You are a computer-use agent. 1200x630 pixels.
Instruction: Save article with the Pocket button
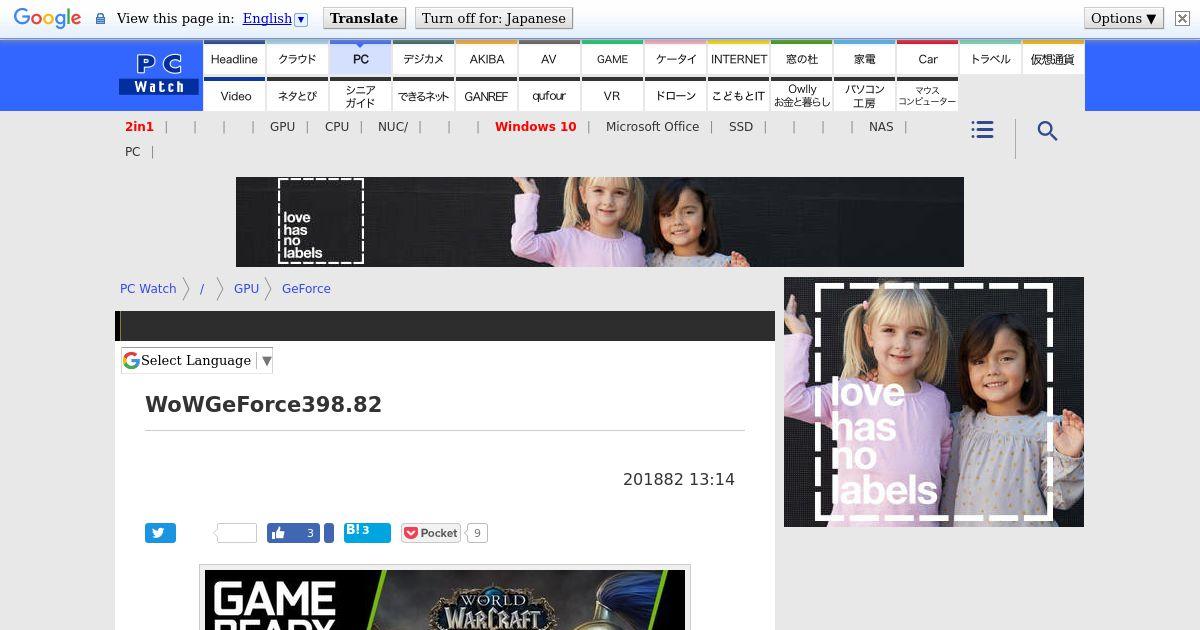(x=431, y=533)
